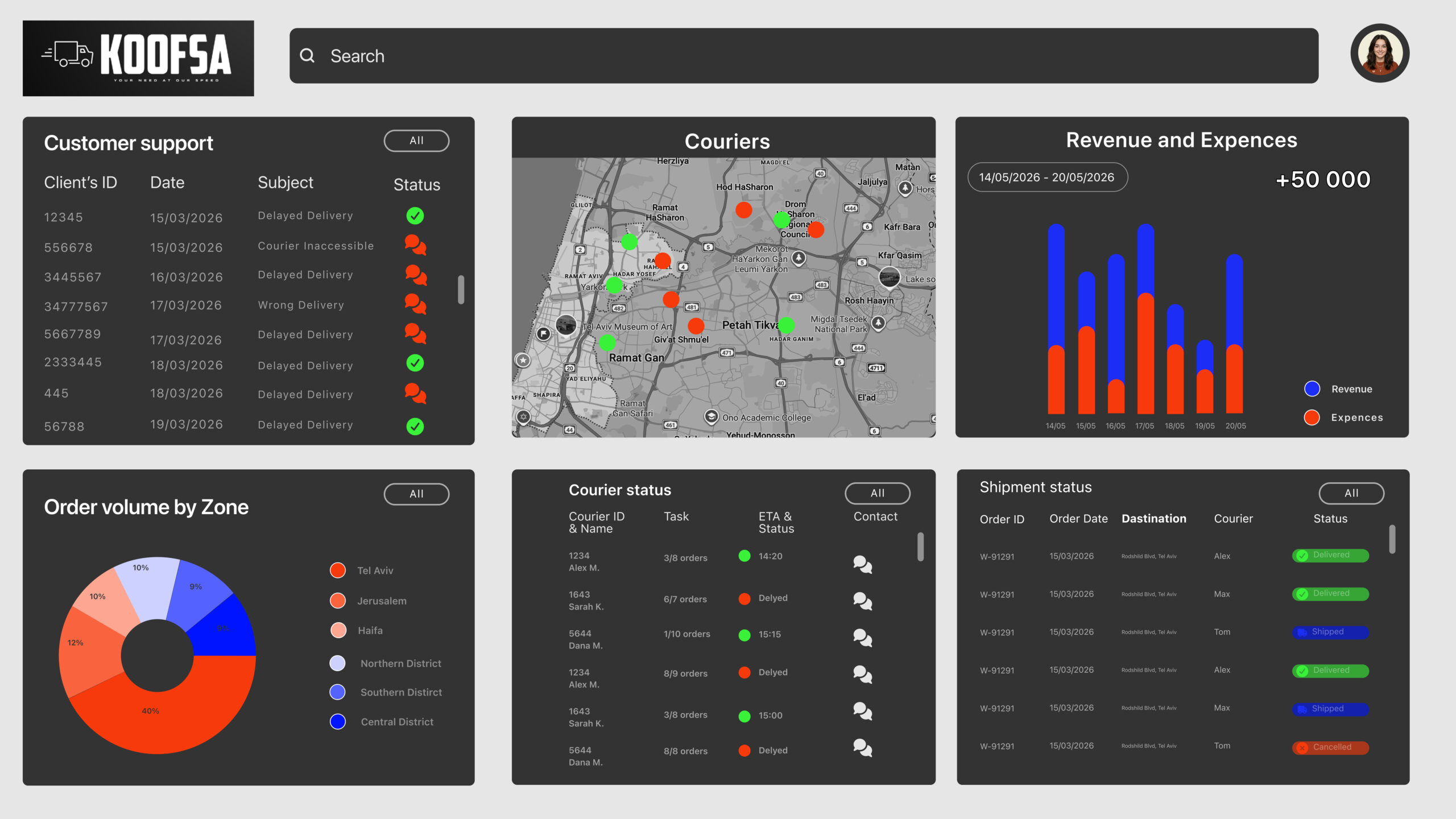Click the green resolved checkmark for client 12345
Viewport: 1456px width, 819px height.
click(x=415, y=216)
